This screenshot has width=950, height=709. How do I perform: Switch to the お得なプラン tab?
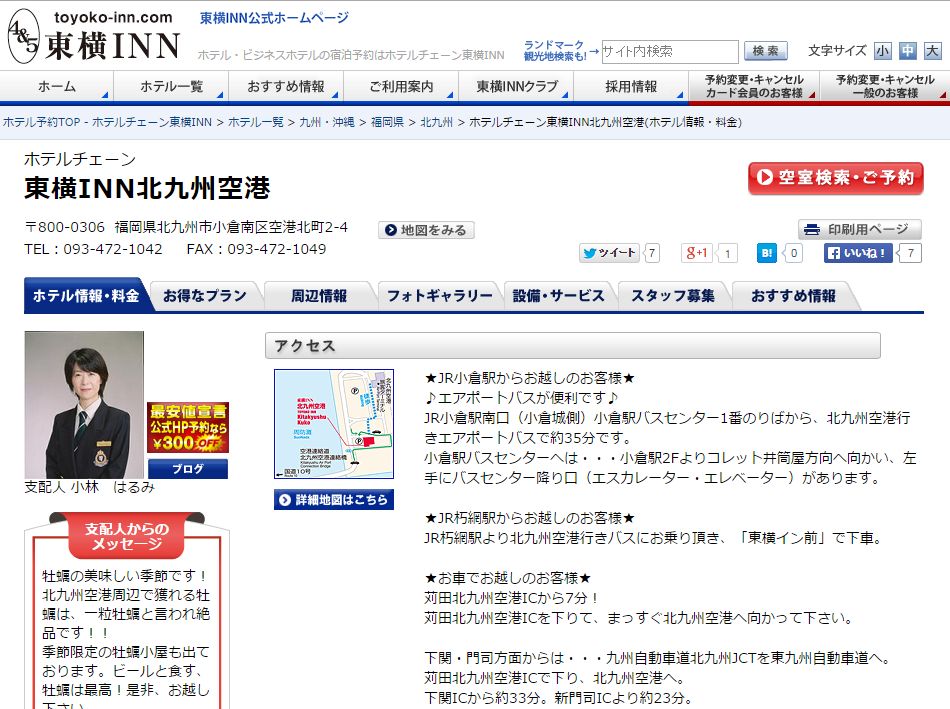tap(205, 296)
